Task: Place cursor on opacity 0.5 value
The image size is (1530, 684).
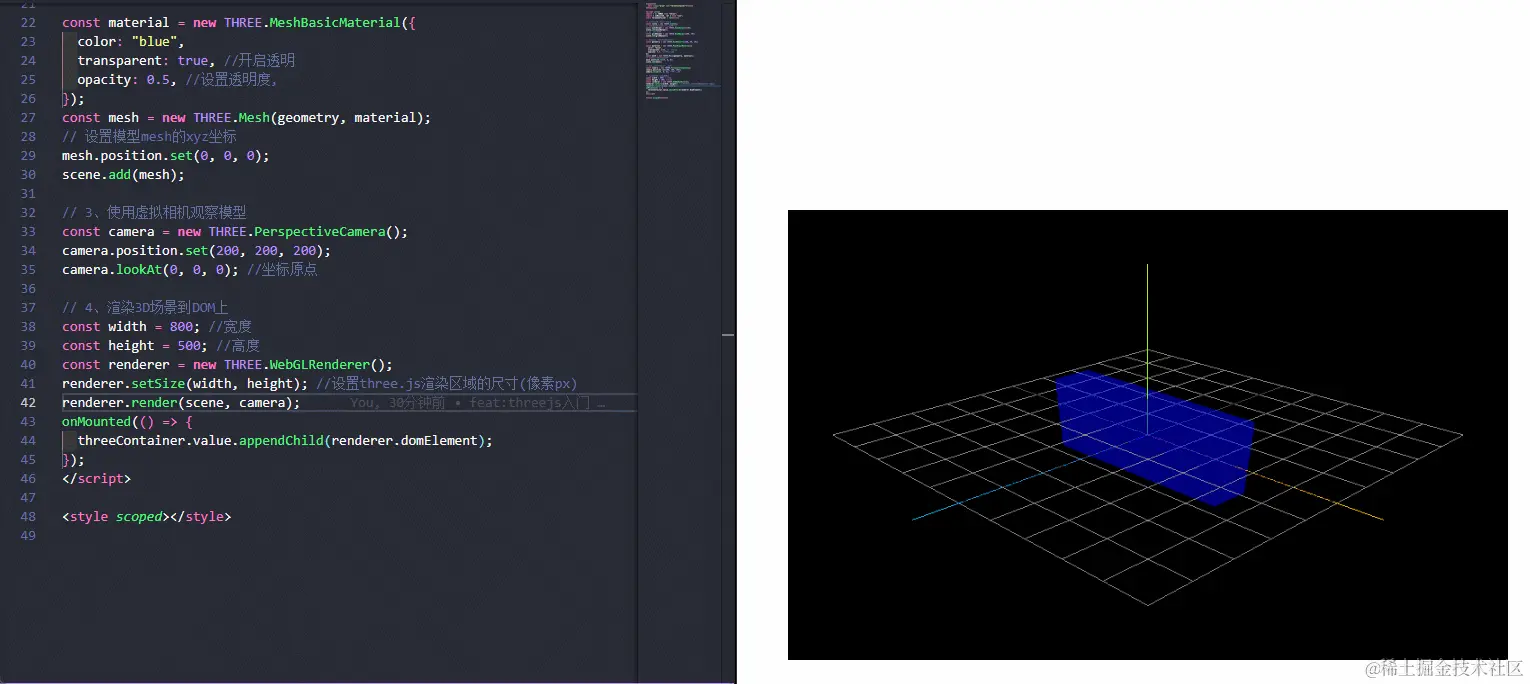Action: click(158, 80)
